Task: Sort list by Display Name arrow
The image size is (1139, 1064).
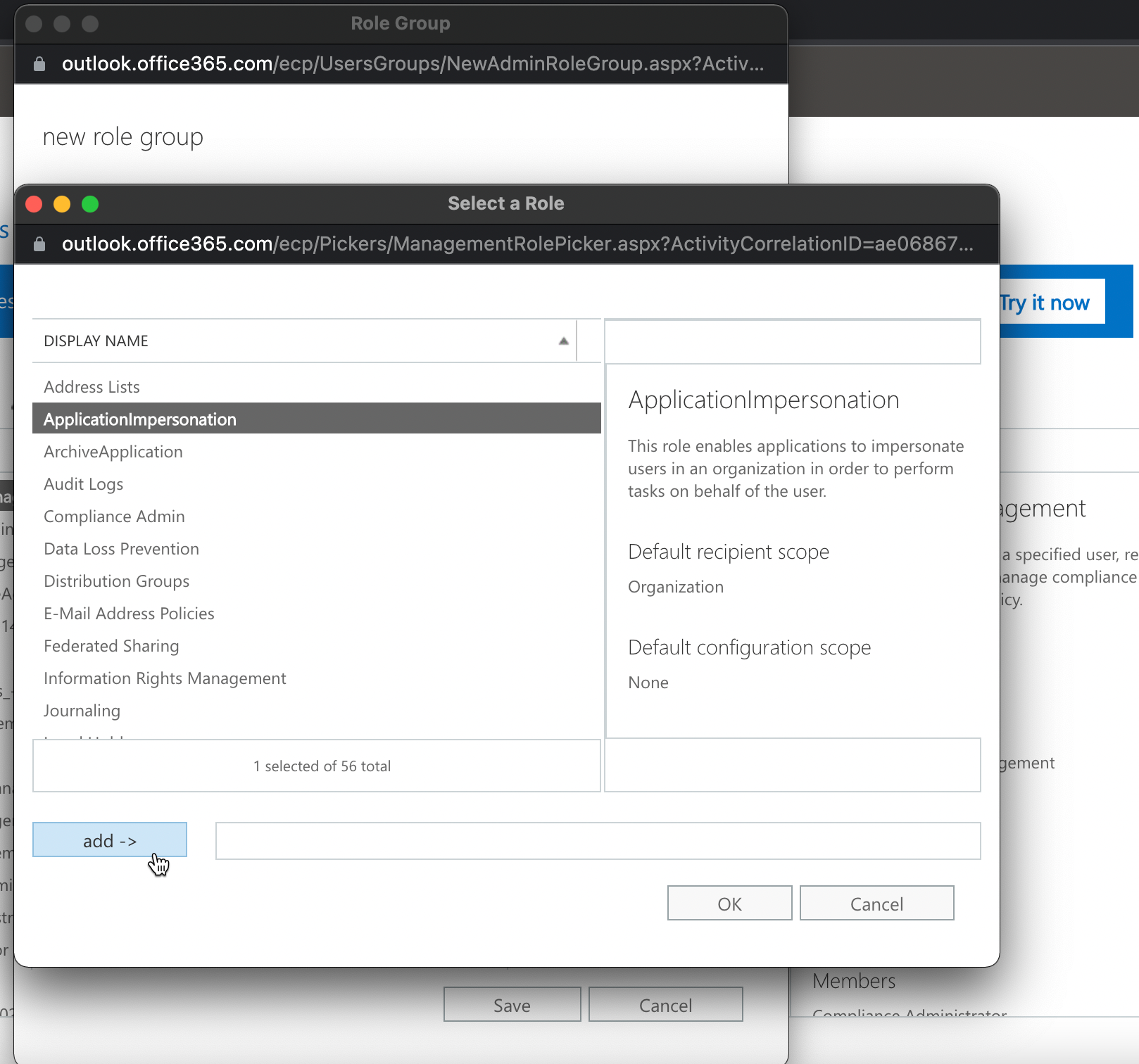Action: coord(563,341)
